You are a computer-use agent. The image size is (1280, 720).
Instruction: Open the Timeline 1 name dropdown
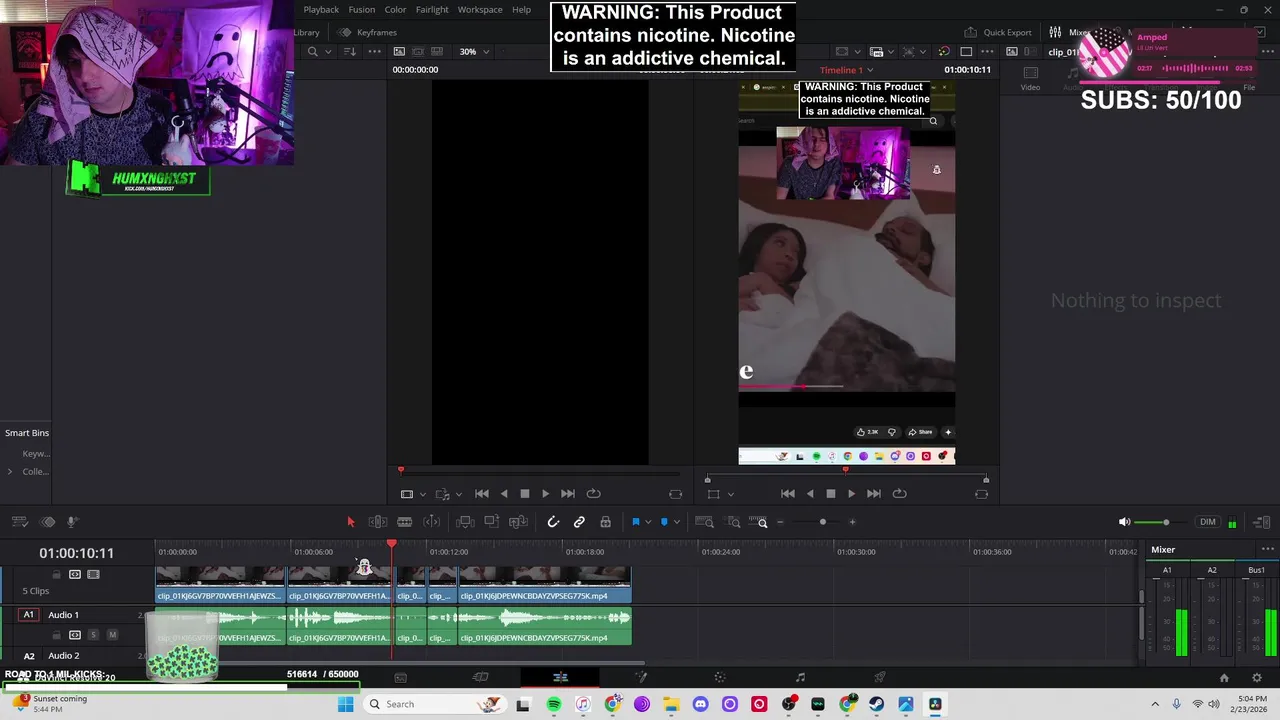846,70
